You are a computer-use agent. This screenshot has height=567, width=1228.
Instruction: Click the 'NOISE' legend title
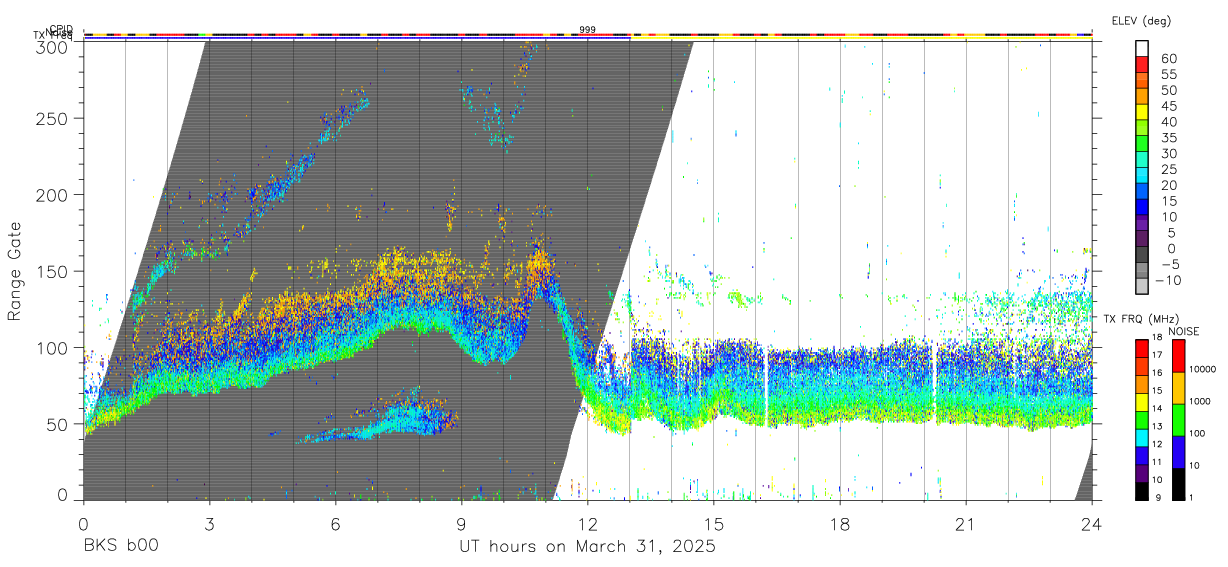[x=1182, y=331]
